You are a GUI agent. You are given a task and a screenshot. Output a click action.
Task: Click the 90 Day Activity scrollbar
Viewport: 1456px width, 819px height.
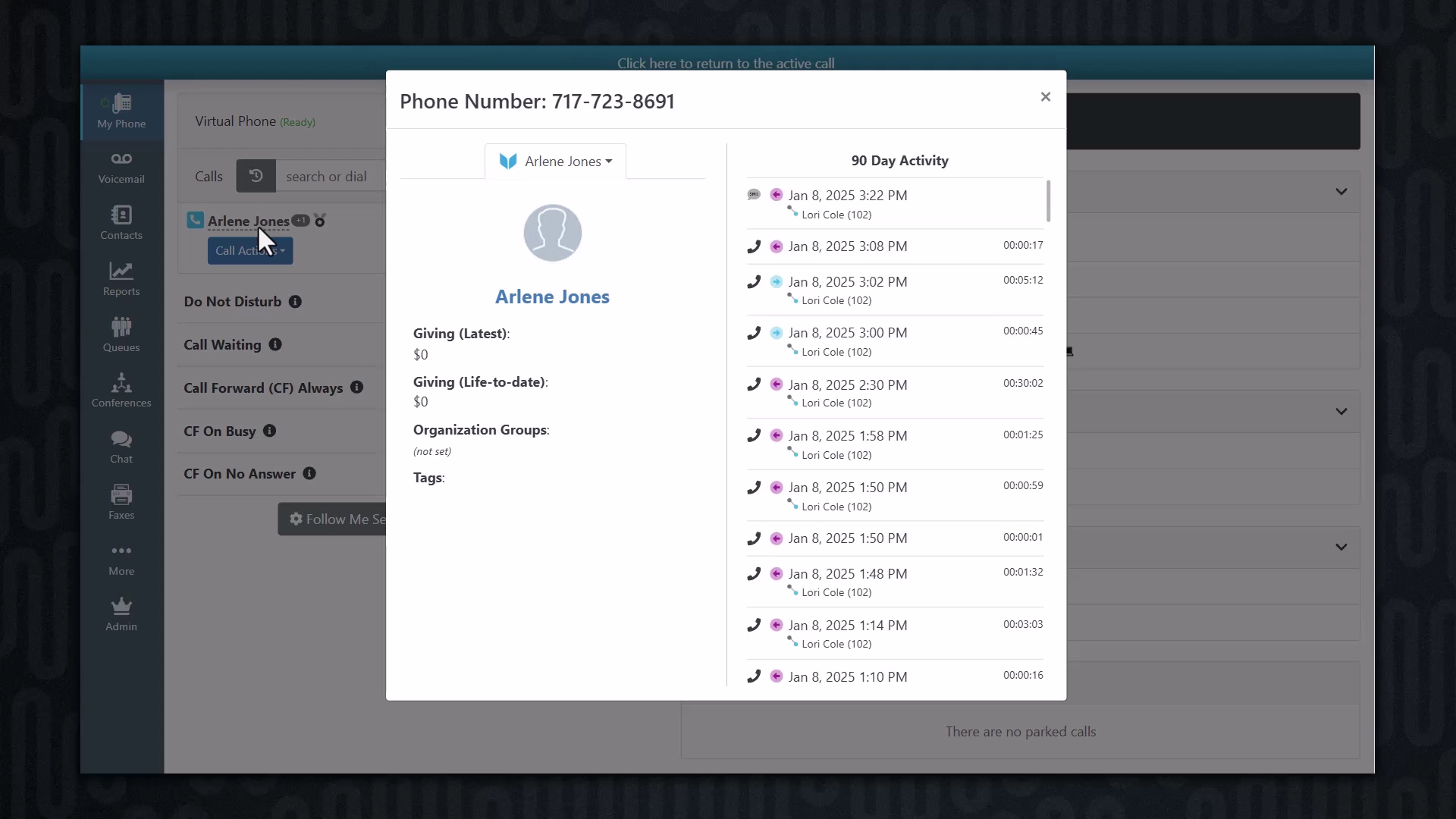click(x=1048, y=201)
